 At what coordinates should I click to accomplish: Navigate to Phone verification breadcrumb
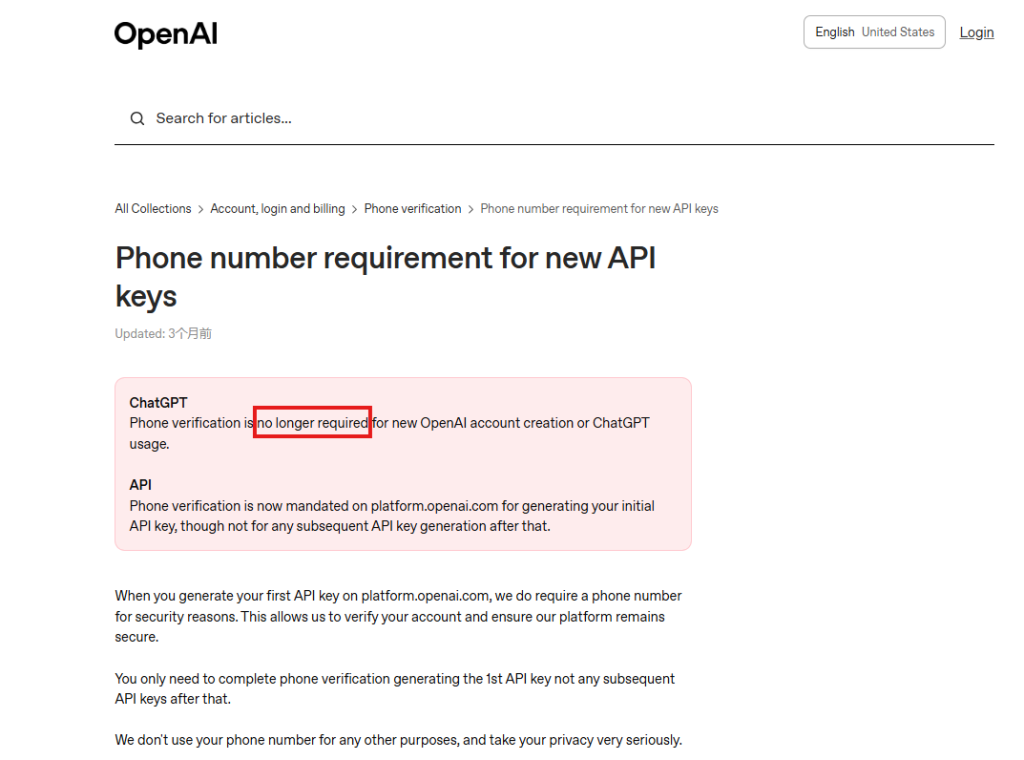click(412, 209)
